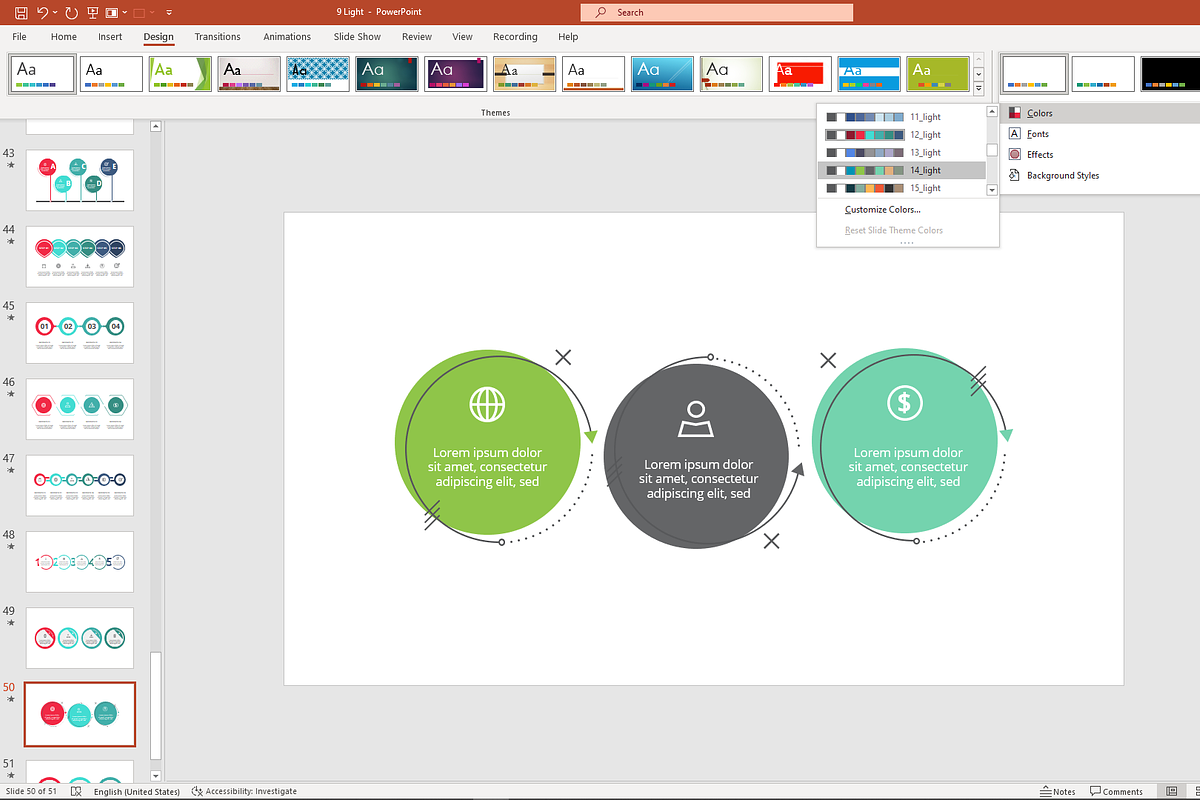The width and height of the screenshot is (1200, 800).
Task: Choose the 14_light color scheme
Action: click(901, 170)
